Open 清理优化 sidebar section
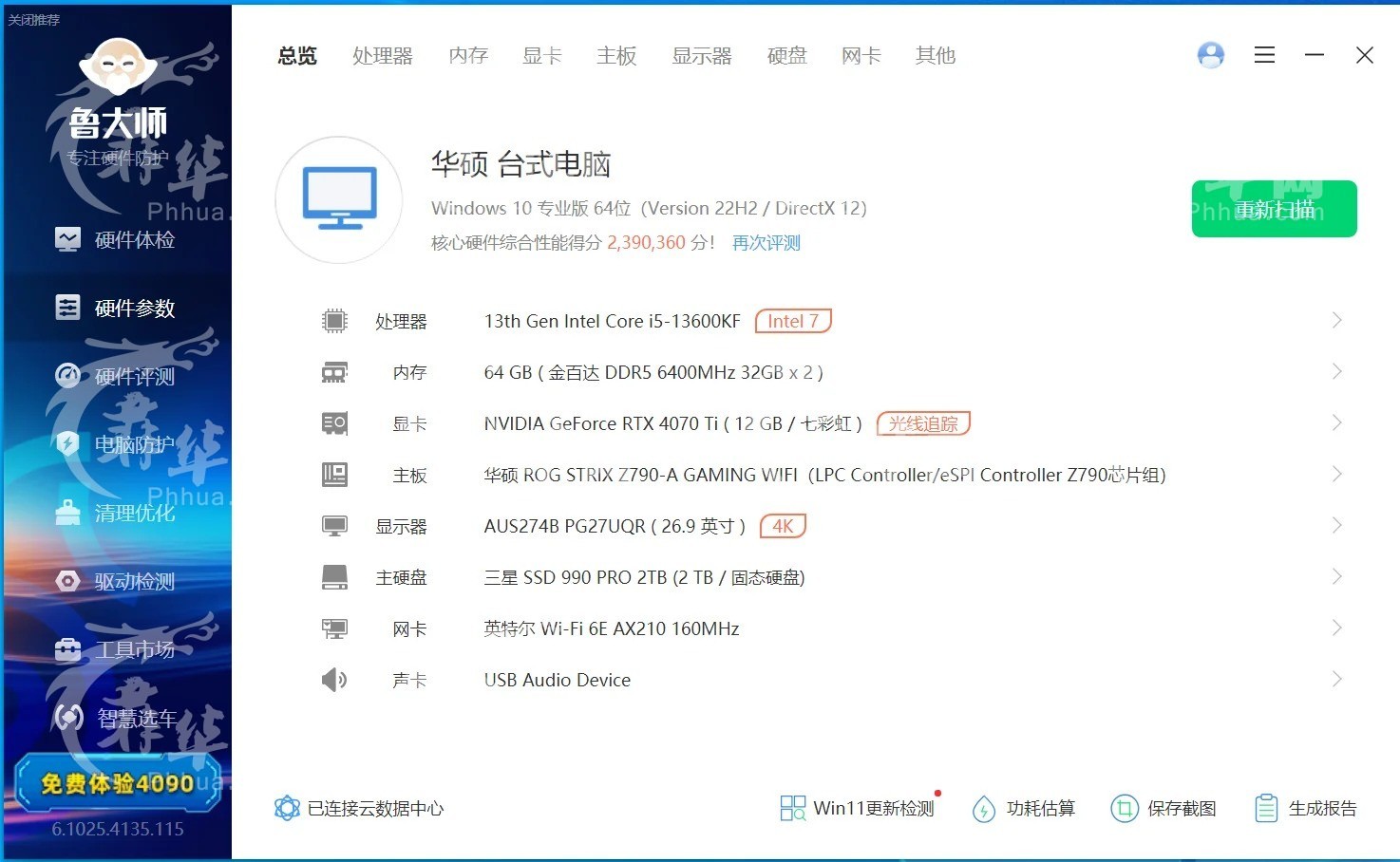The height and width of the screenshot is (862, 1400). point(116,514)
